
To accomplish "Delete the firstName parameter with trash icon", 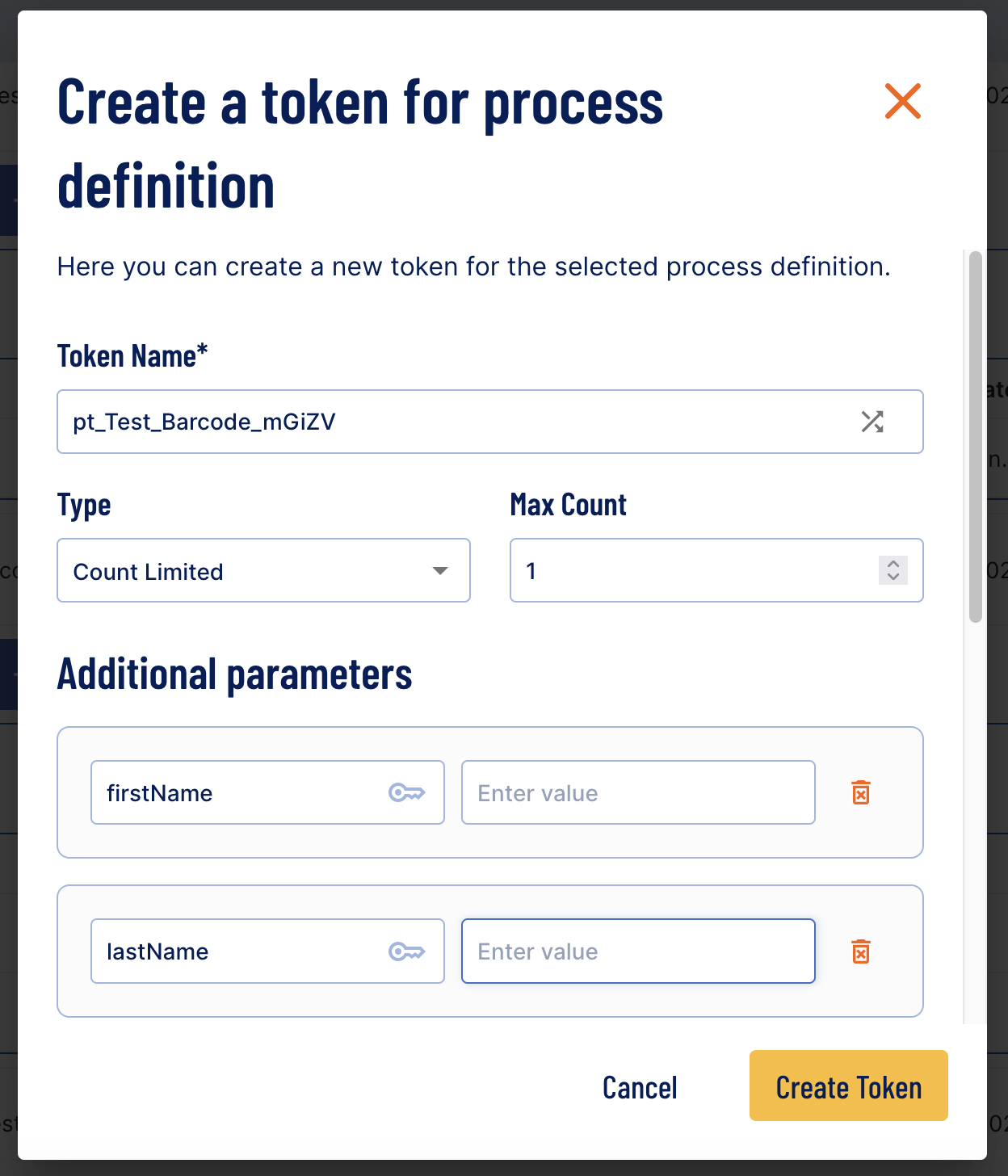I will (x=861, y=792).
